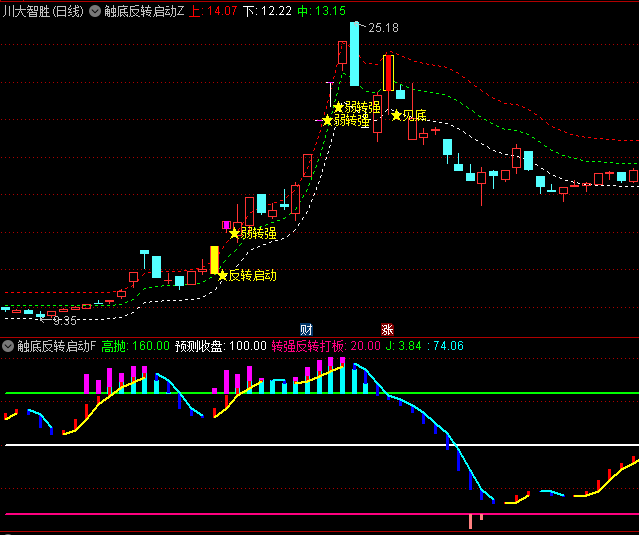The width and height of the screenshot is (639, 535).
Task: Click the 川大智胜 (日线) stock title
Action: 43,12
